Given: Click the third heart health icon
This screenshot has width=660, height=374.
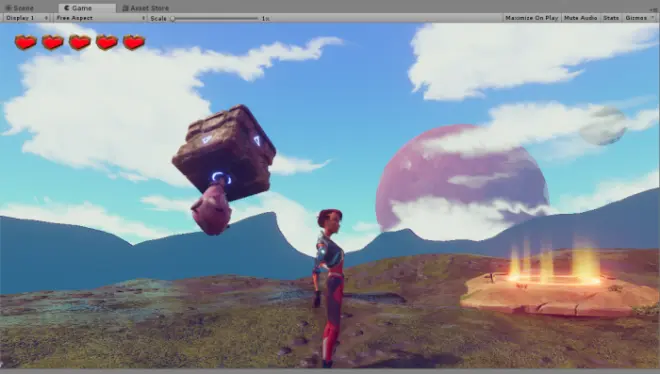Looking at the screenshot, I should pos(80,42).
